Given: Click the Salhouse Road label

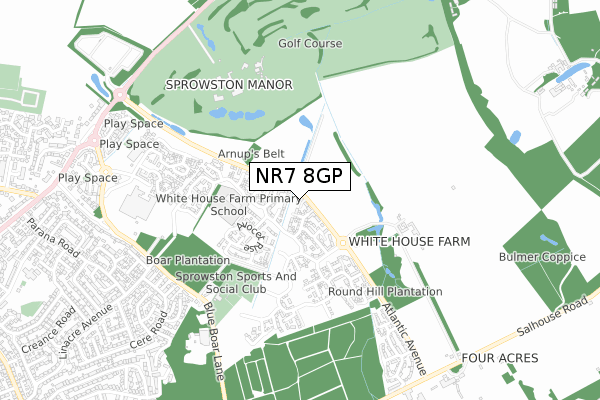Looking at the screenshot, I should click(x=552, y=316).
